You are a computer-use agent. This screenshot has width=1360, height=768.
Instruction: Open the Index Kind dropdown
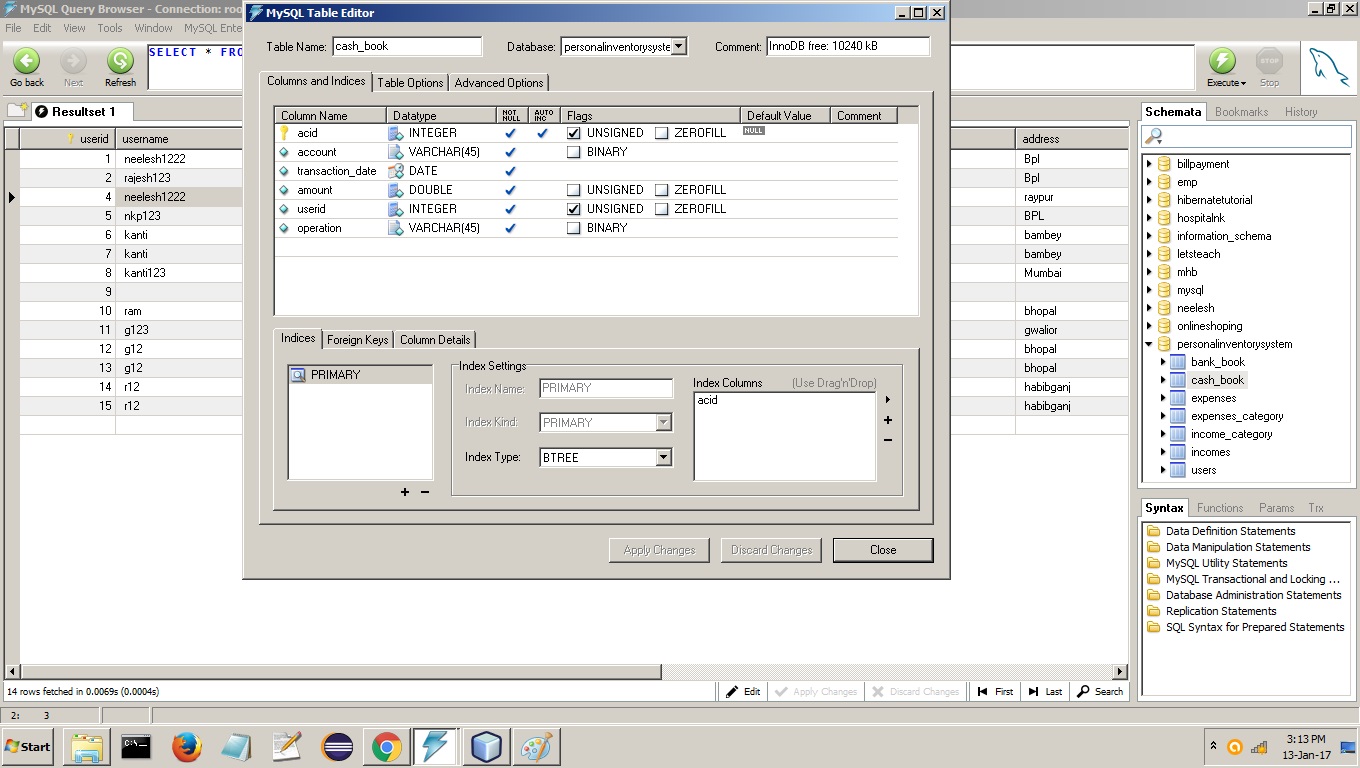(x=663, y=422)
